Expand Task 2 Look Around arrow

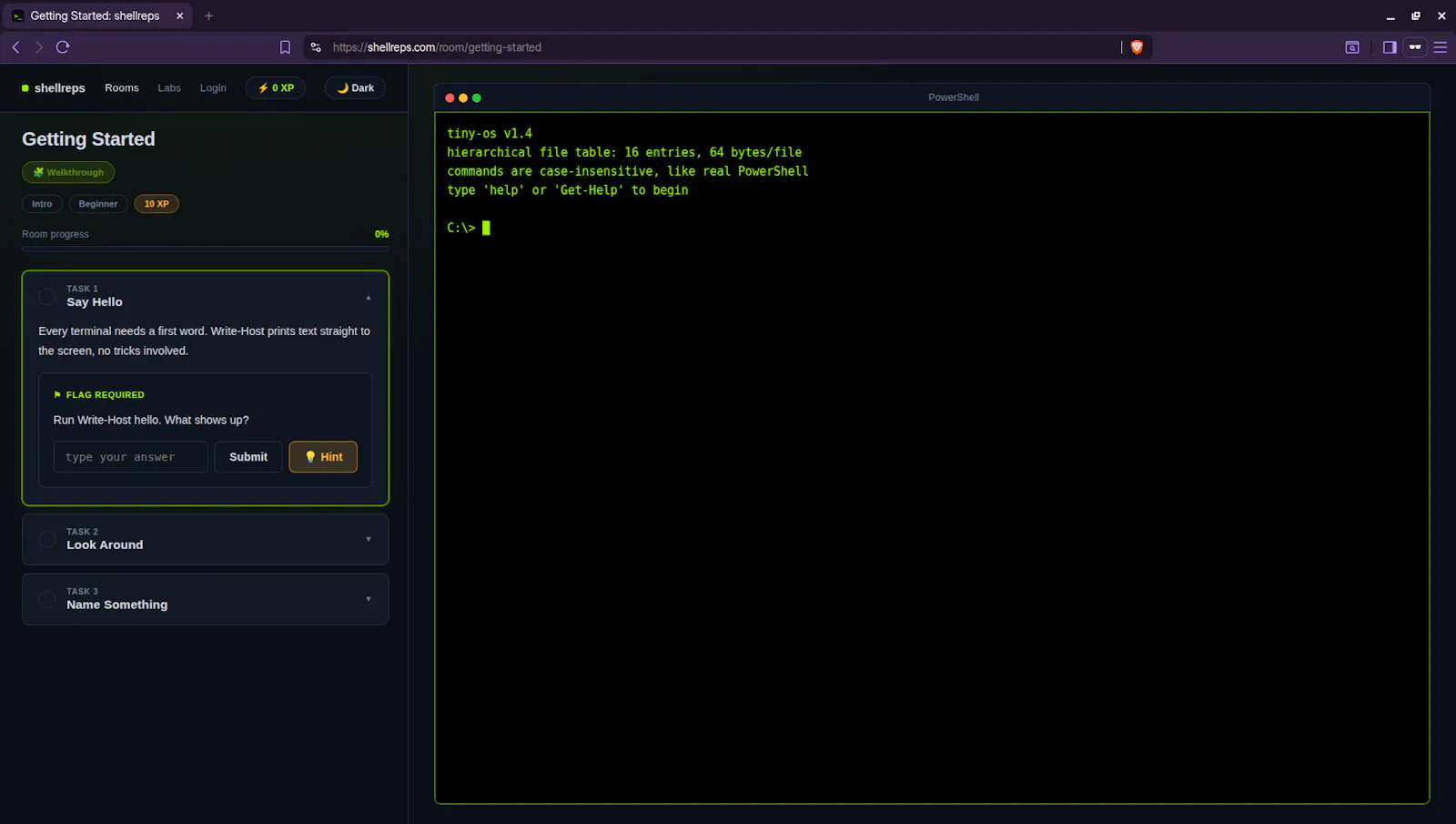[369, 539]
